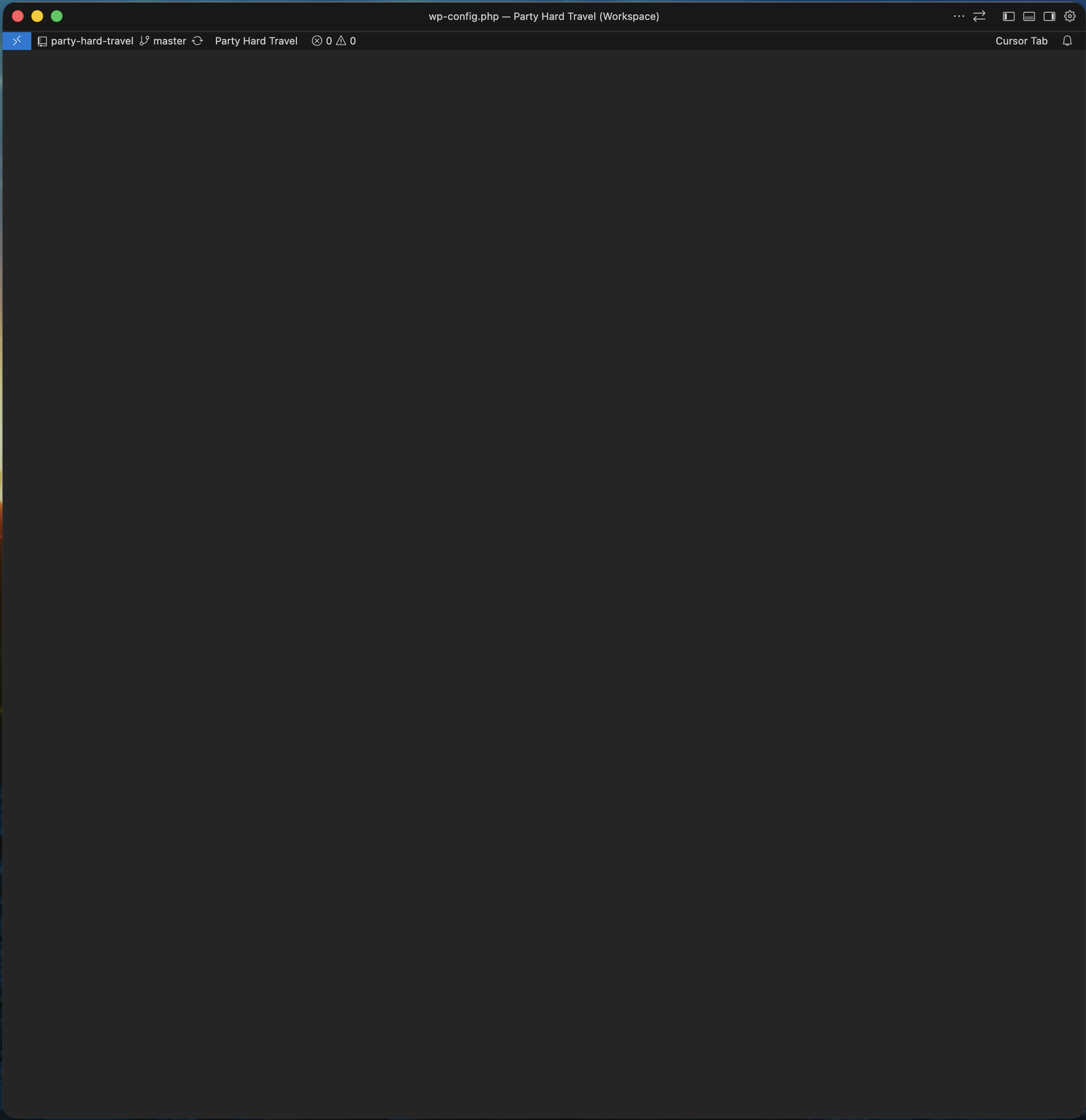Toggle the primary left sidebar

point(1008,17)
